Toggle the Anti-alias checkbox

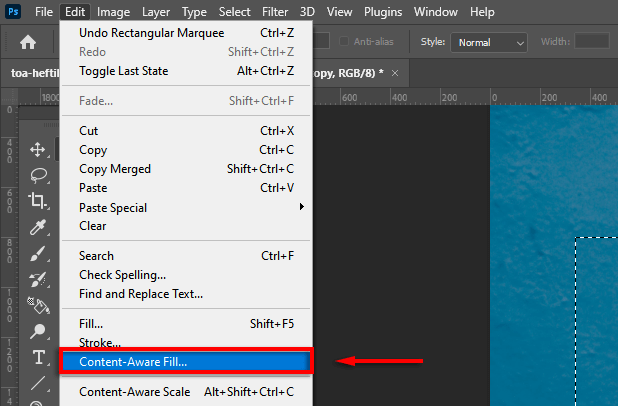344,41
